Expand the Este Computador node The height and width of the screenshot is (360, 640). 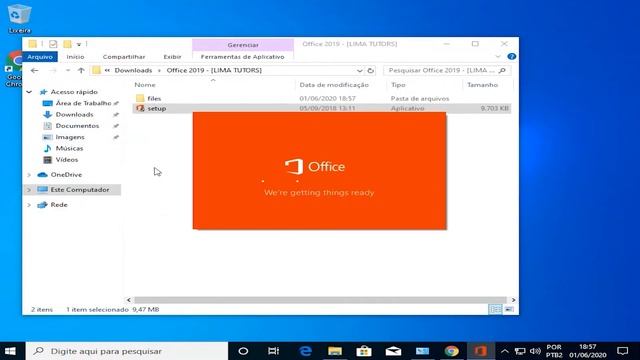(x=29, y=190)
